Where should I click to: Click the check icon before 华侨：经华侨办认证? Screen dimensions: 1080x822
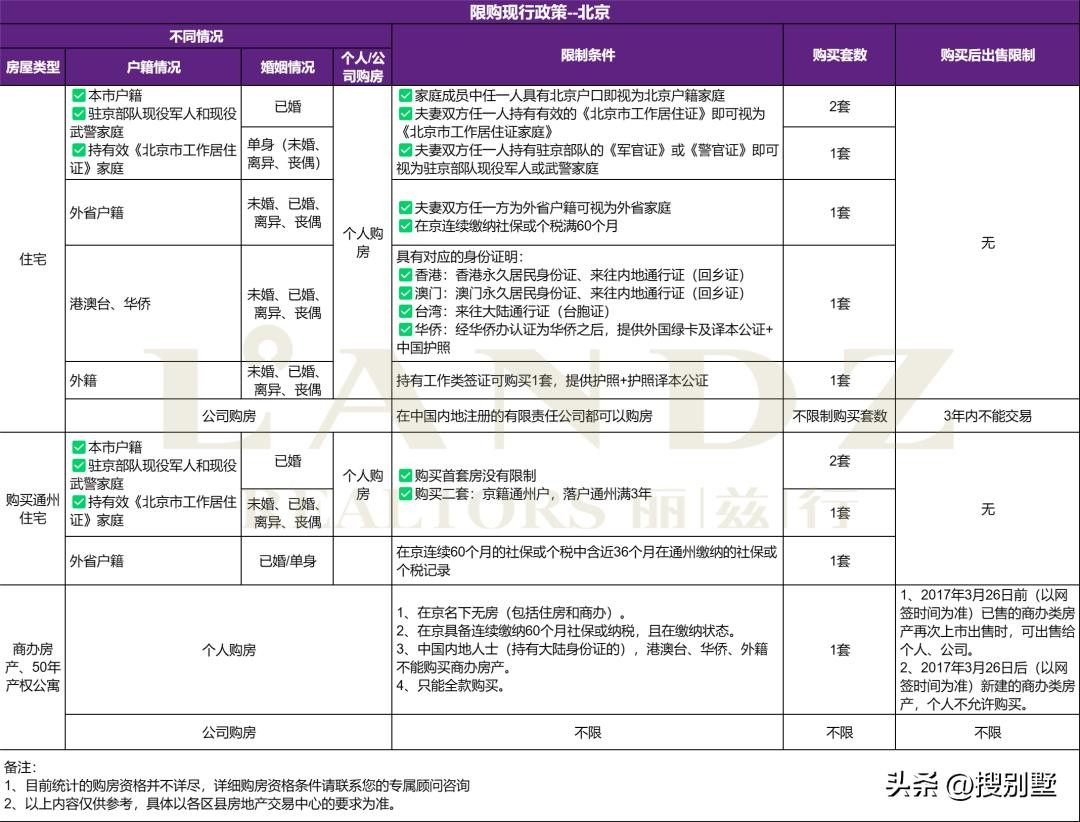[404, 330]
